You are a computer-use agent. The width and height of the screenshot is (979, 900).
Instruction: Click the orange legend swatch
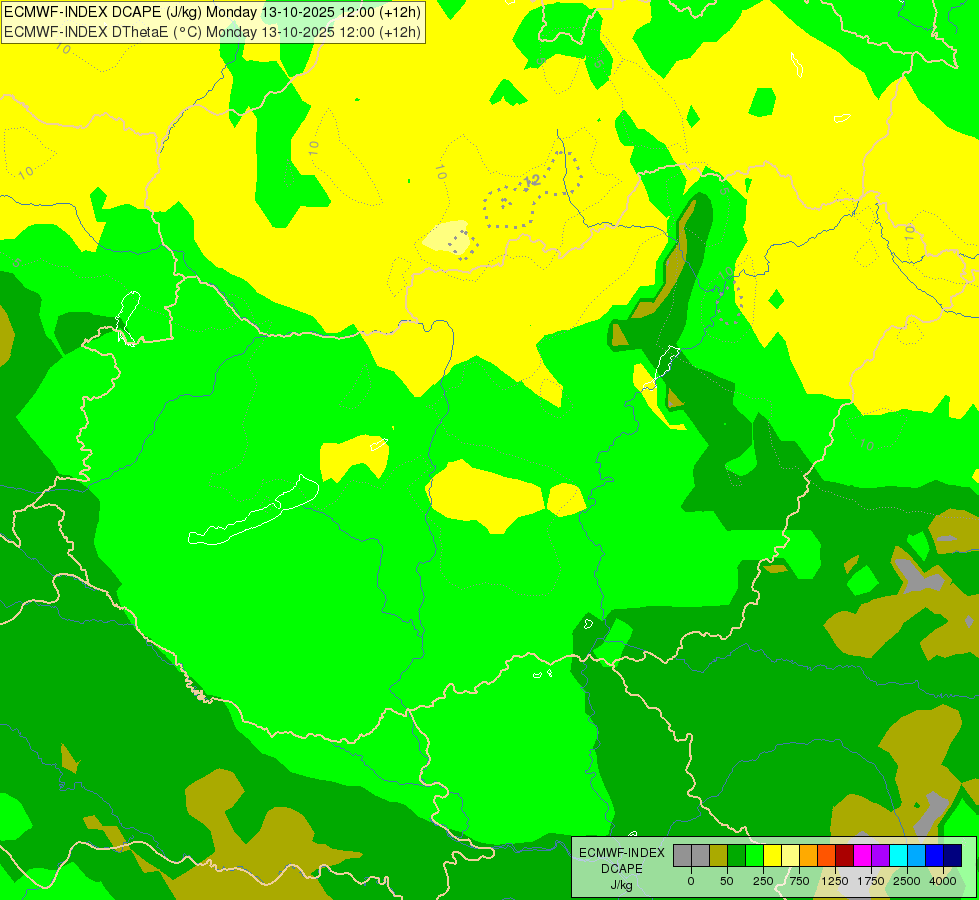pyautogui.click(x=809, y=855)
